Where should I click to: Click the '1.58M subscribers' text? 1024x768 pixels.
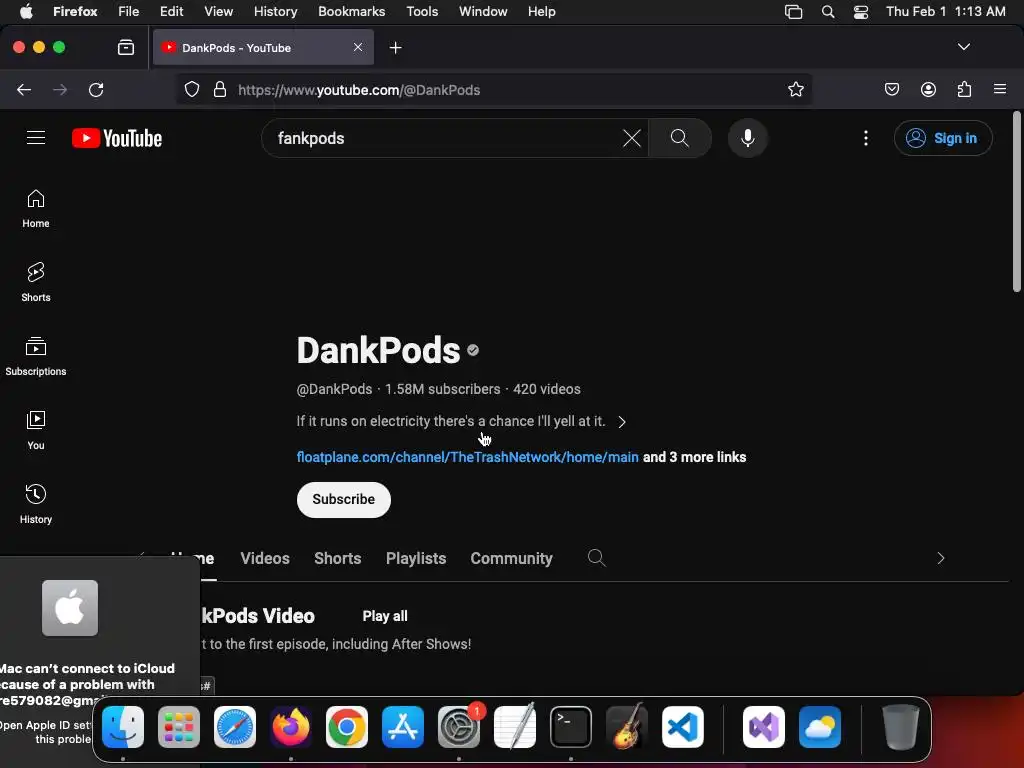coord(443,389)
